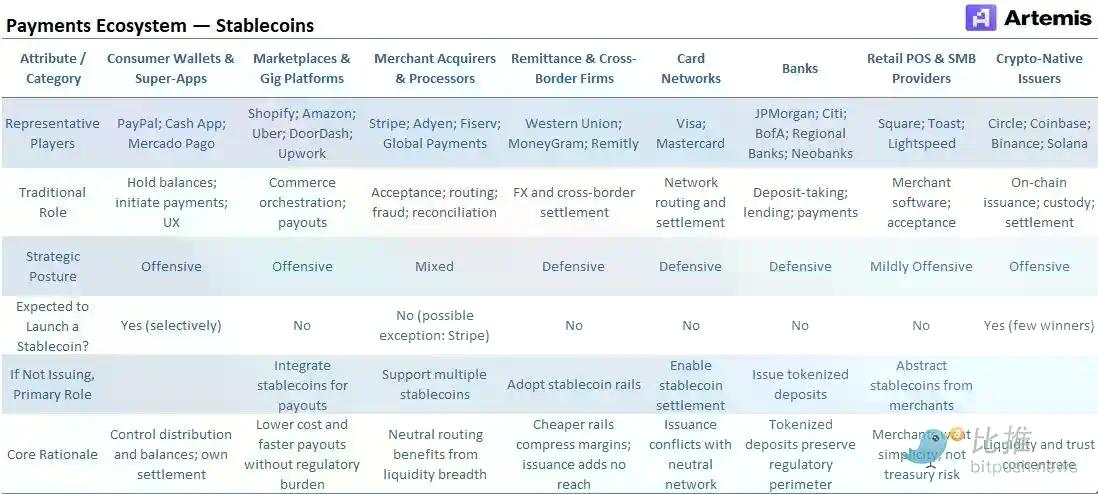Click the Traditional Role row label

[52, 202]
